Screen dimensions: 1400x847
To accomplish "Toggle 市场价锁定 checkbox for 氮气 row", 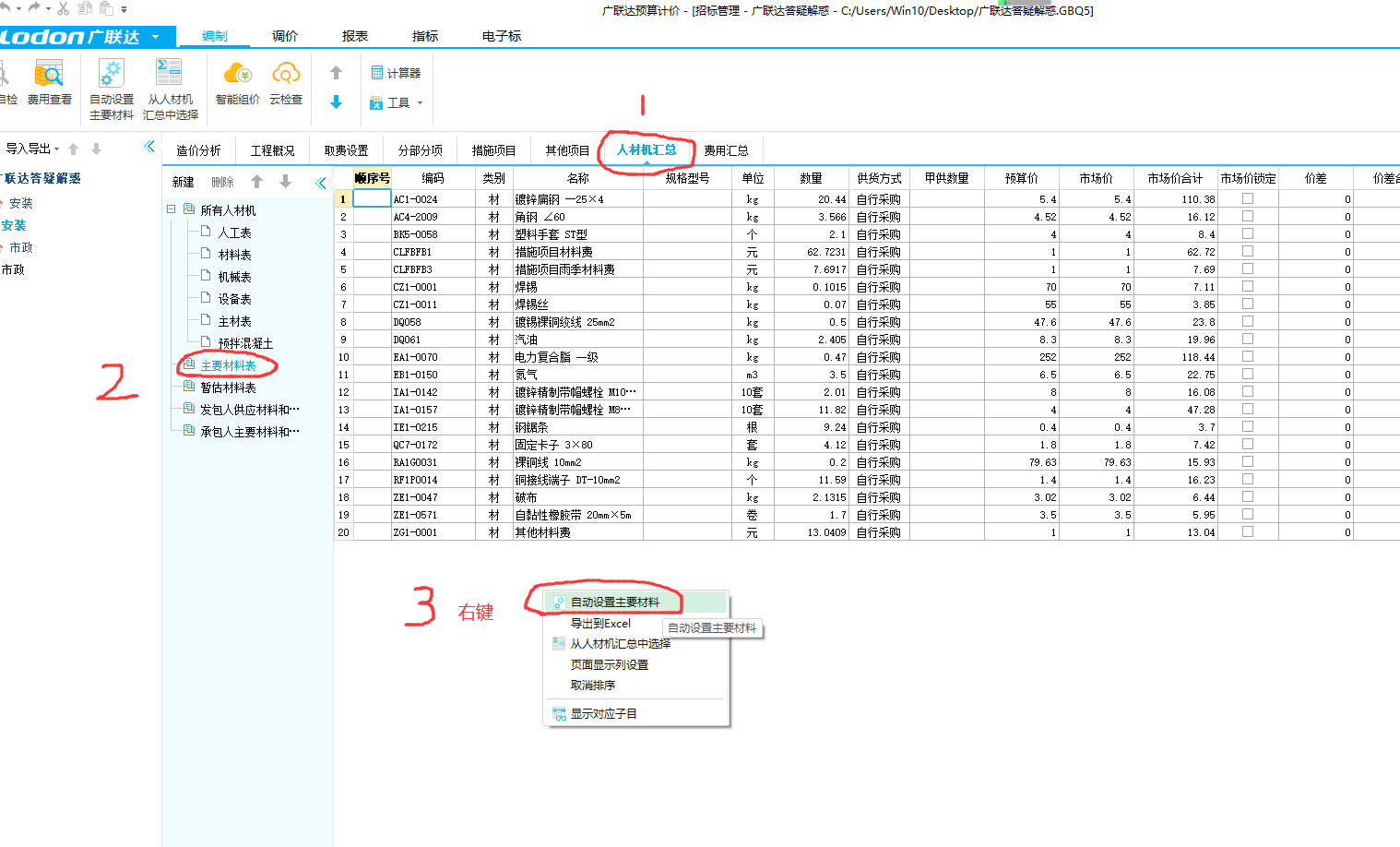I will [1248, 374].
